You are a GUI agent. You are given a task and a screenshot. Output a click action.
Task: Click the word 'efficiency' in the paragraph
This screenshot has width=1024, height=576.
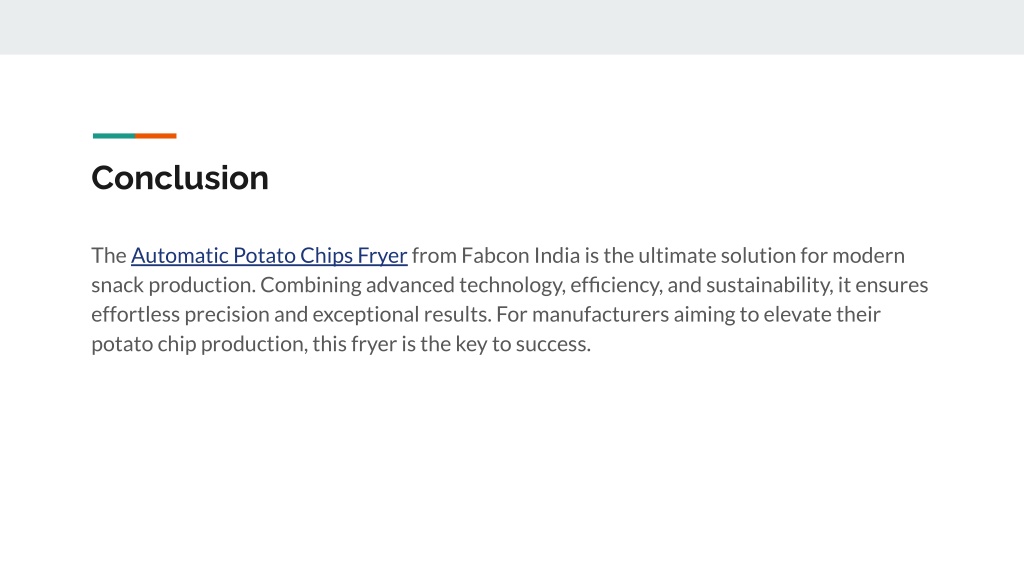tap(616, 285)
